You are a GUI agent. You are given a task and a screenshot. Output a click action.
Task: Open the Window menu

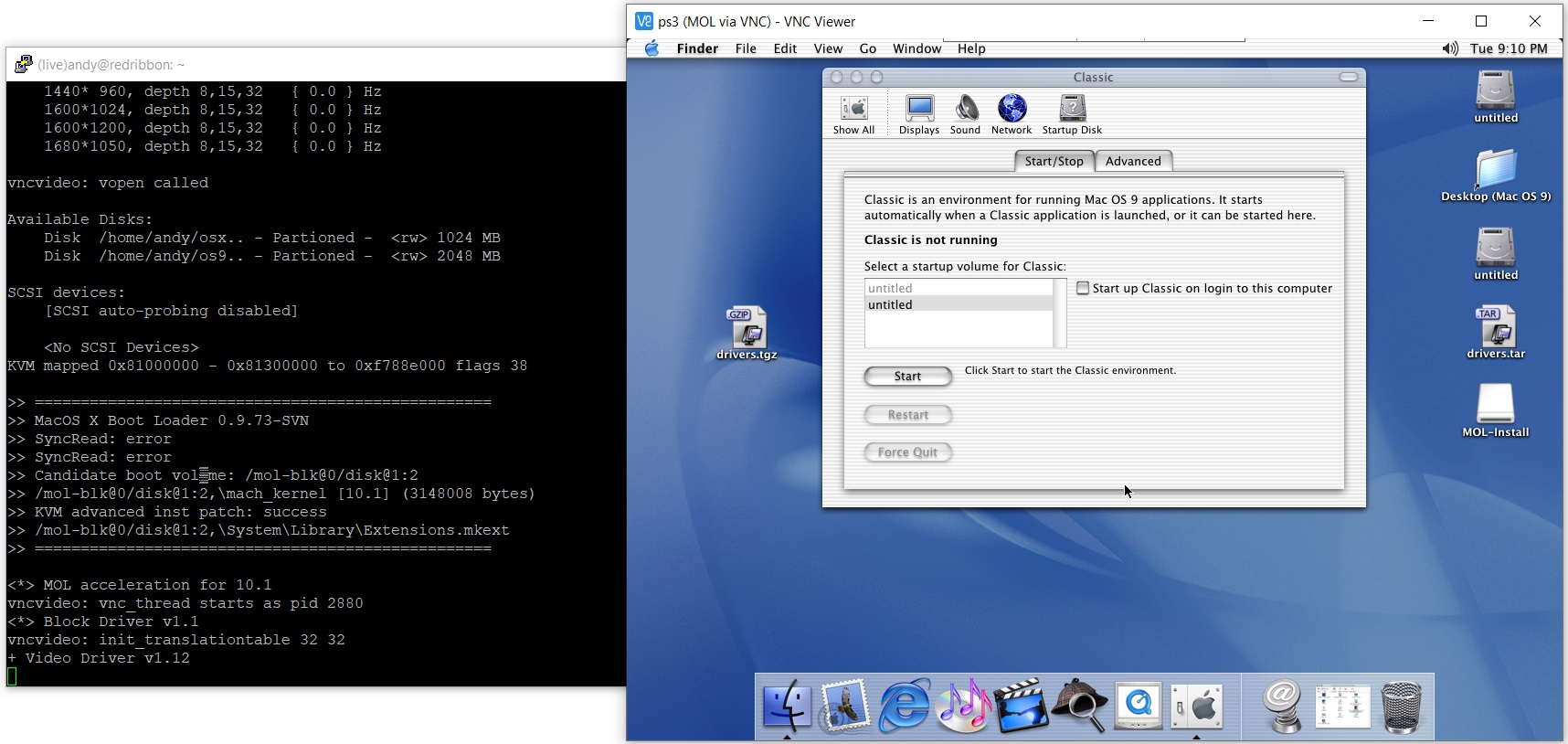pos(916,48)
